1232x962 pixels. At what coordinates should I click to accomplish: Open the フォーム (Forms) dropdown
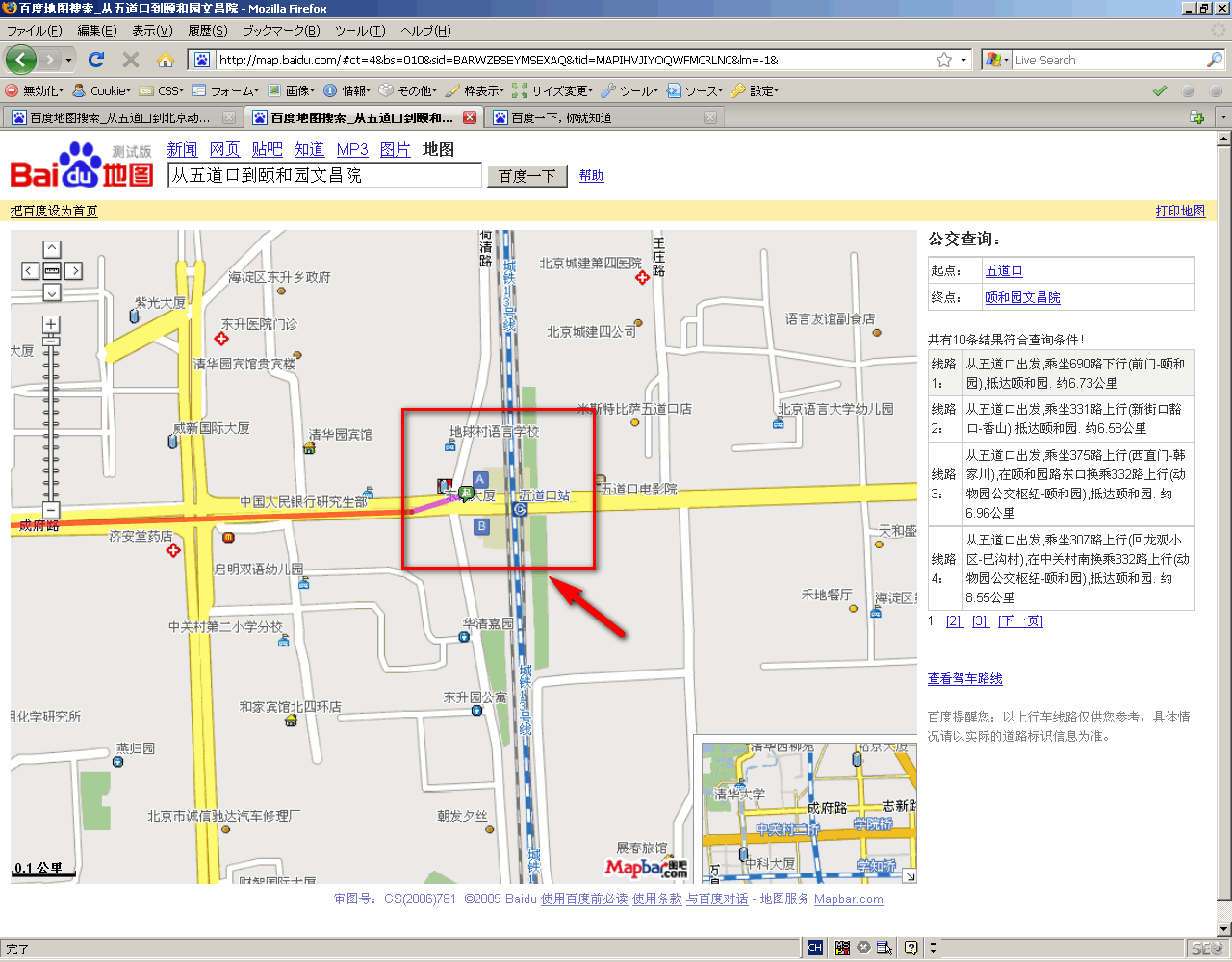[225, 90]
